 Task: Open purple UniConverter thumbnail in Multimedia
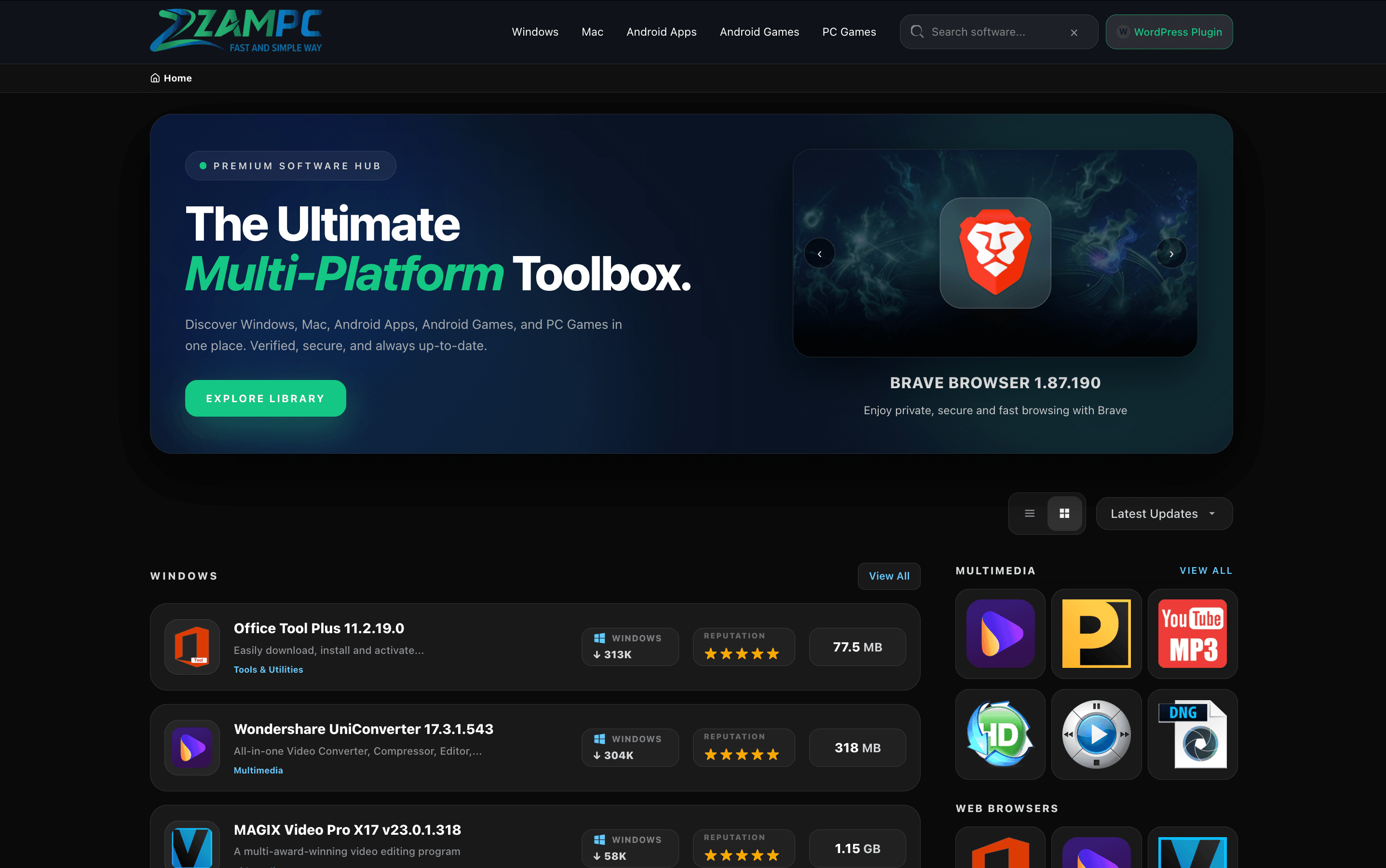tap(1000, 634)
